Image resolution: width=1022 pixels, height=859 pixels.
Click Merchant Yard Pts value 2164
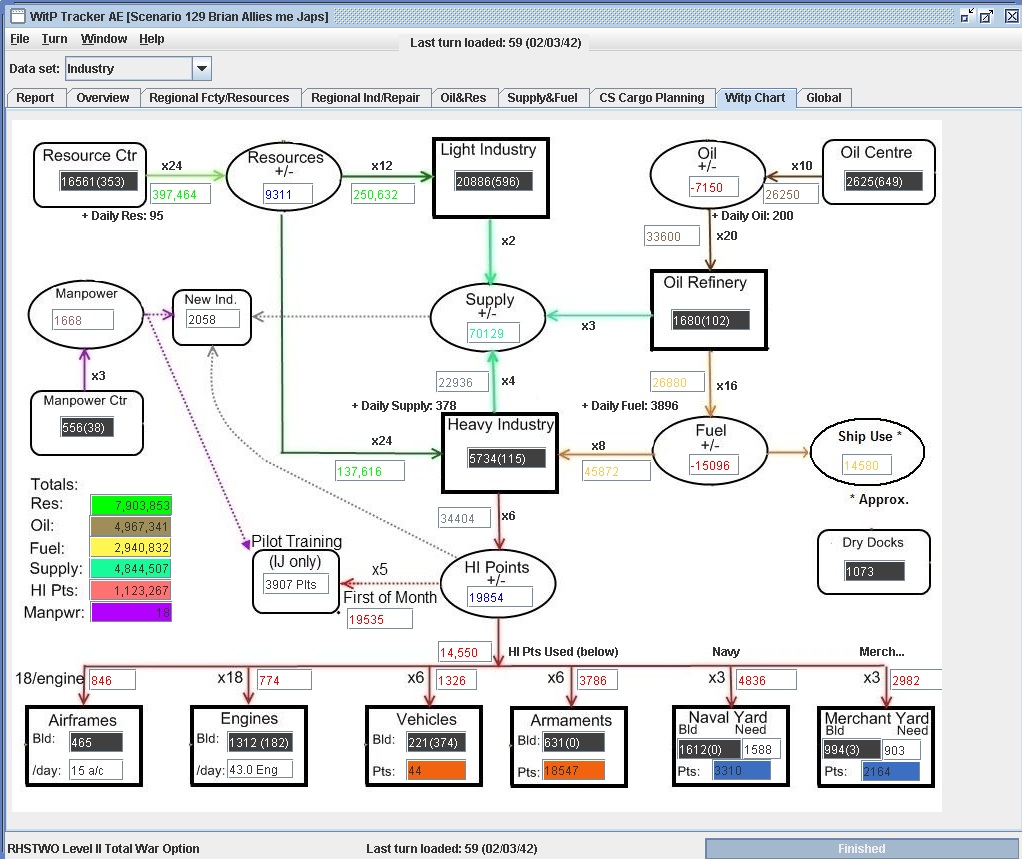pos(891,771)
